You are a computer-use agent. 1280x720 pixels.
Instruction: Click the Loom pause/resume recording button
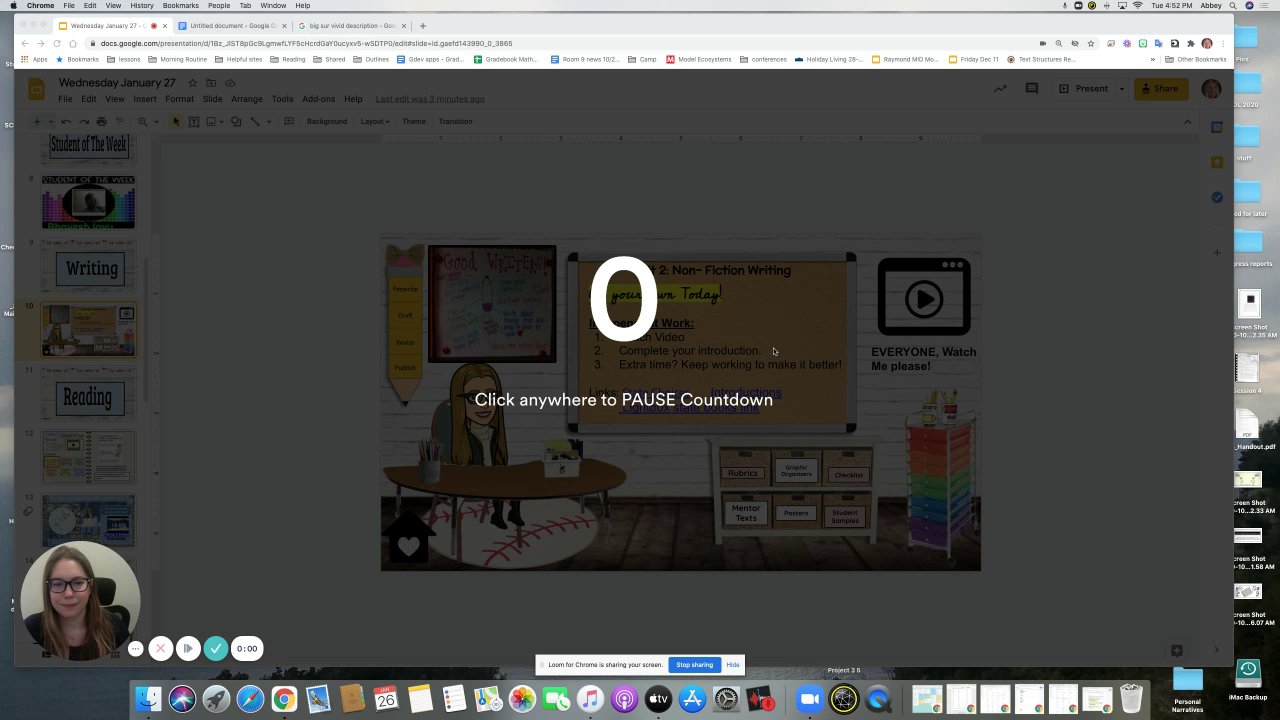coord(188,648)
